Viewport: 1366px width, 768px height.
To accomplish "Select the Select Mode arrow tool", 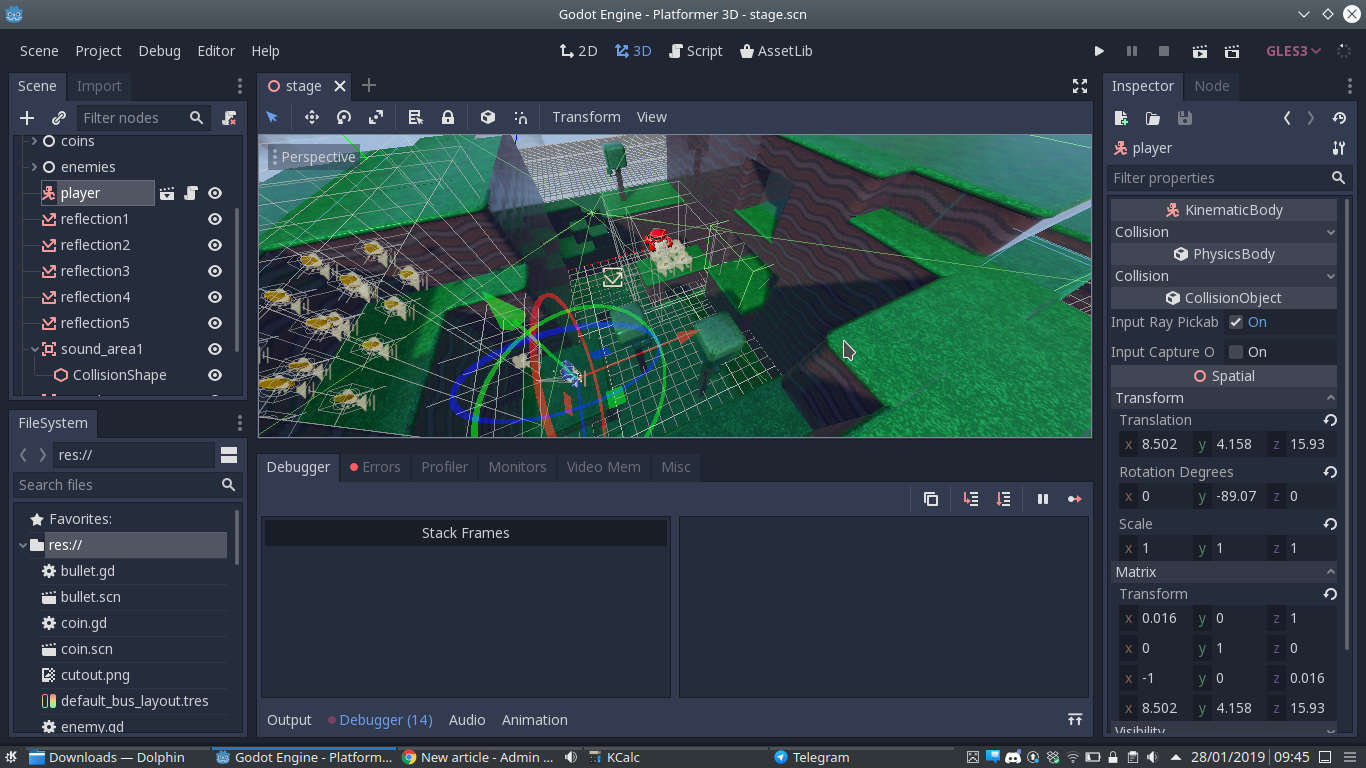I will 272,117.
